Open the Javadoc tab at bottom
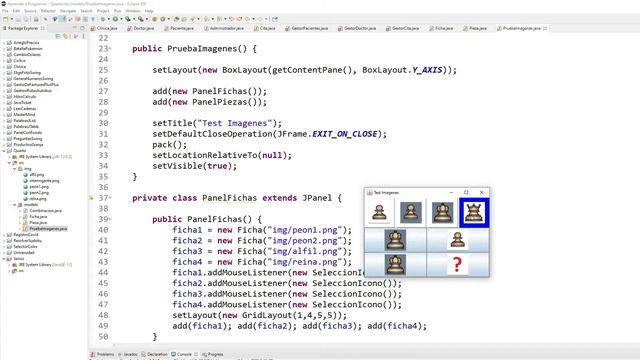The image size is (640, 360). coord(128,354)
